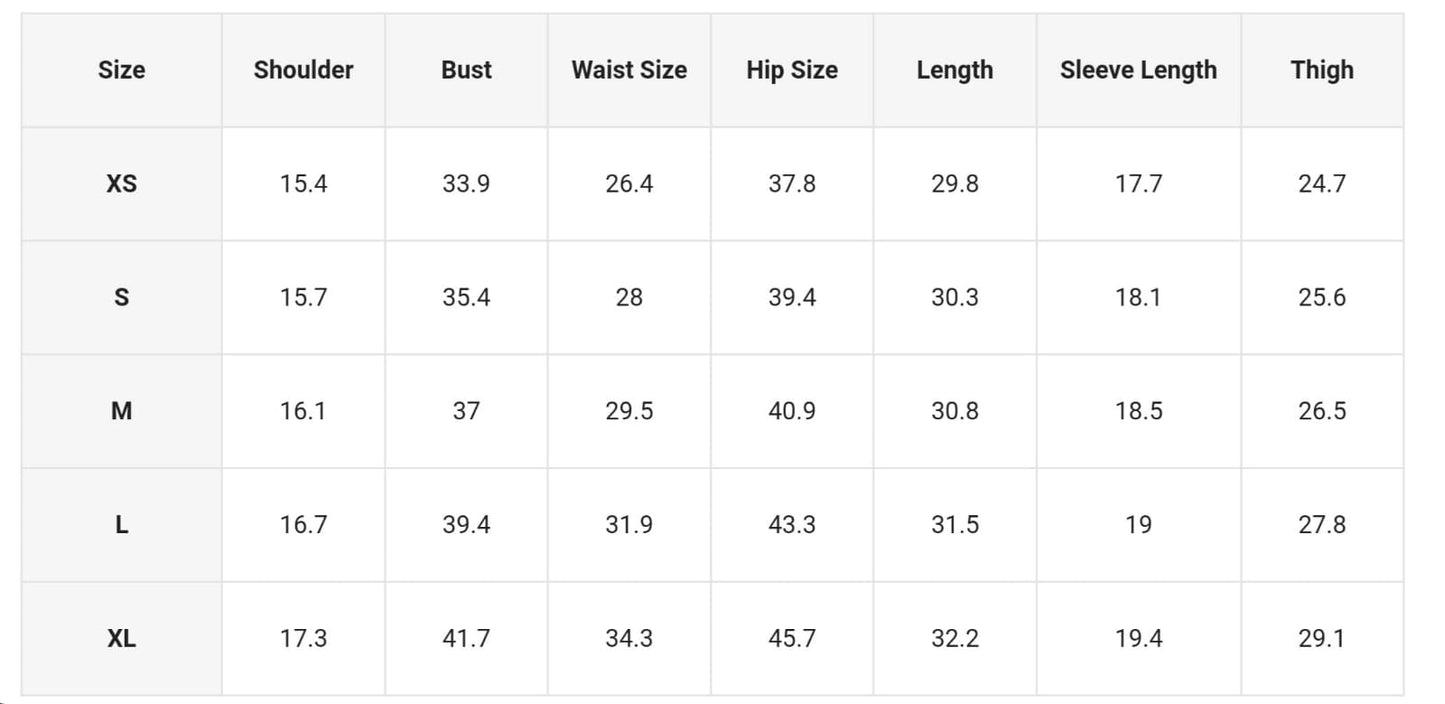Viewport: 1445px width, 704px height.
Task: Select the Thigh column header
Action: tap(1322, 70)
